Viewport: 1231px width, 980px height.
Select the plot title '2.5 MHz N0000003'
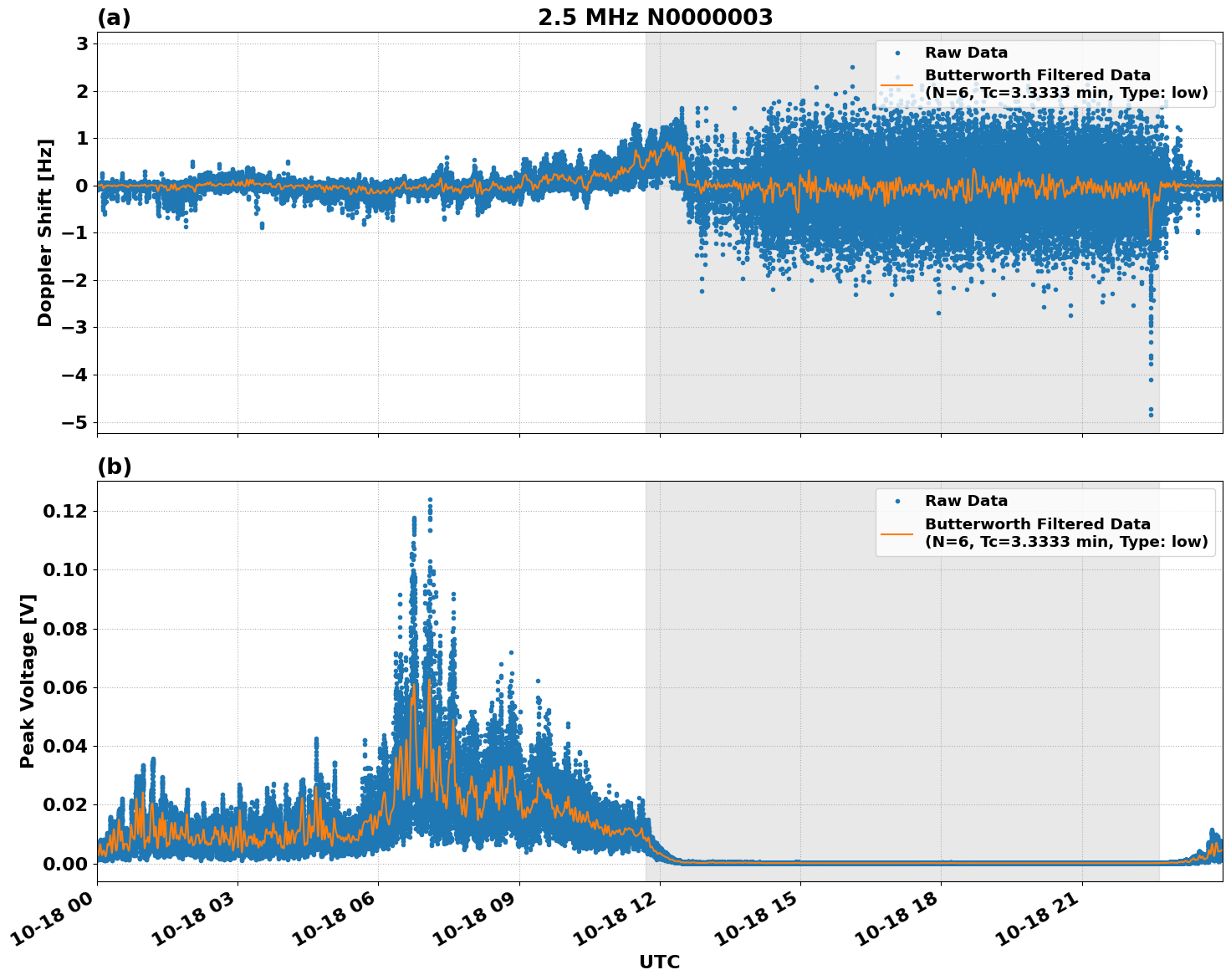pyautogui.click(x=655, y=18)
